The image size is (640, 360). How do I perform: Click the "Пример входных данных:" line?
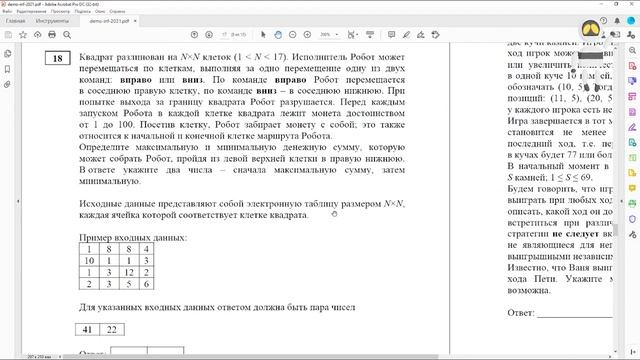click(x=133, y=238)
